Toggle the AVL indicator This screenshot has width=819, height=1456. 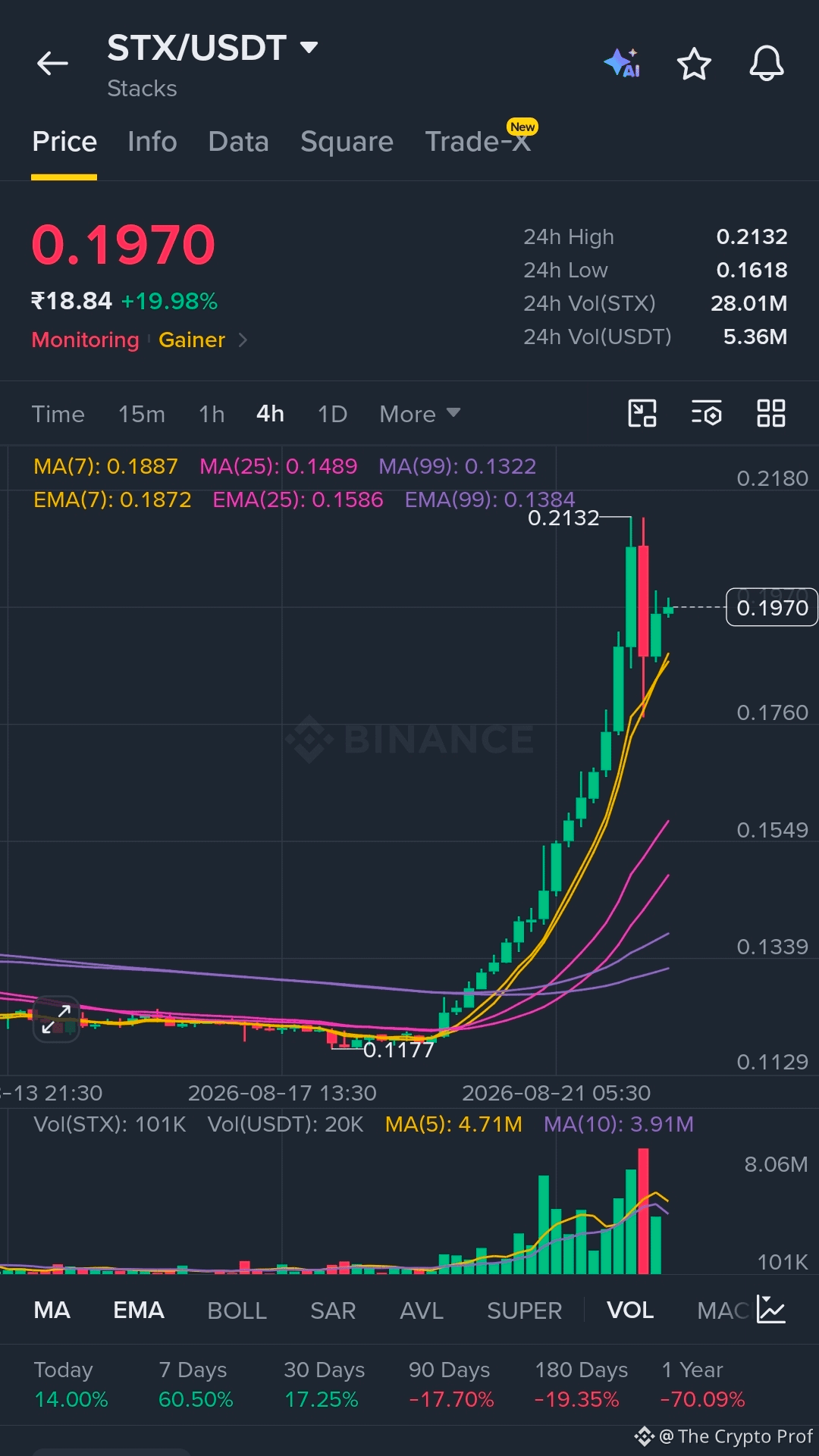[422, 1310]
